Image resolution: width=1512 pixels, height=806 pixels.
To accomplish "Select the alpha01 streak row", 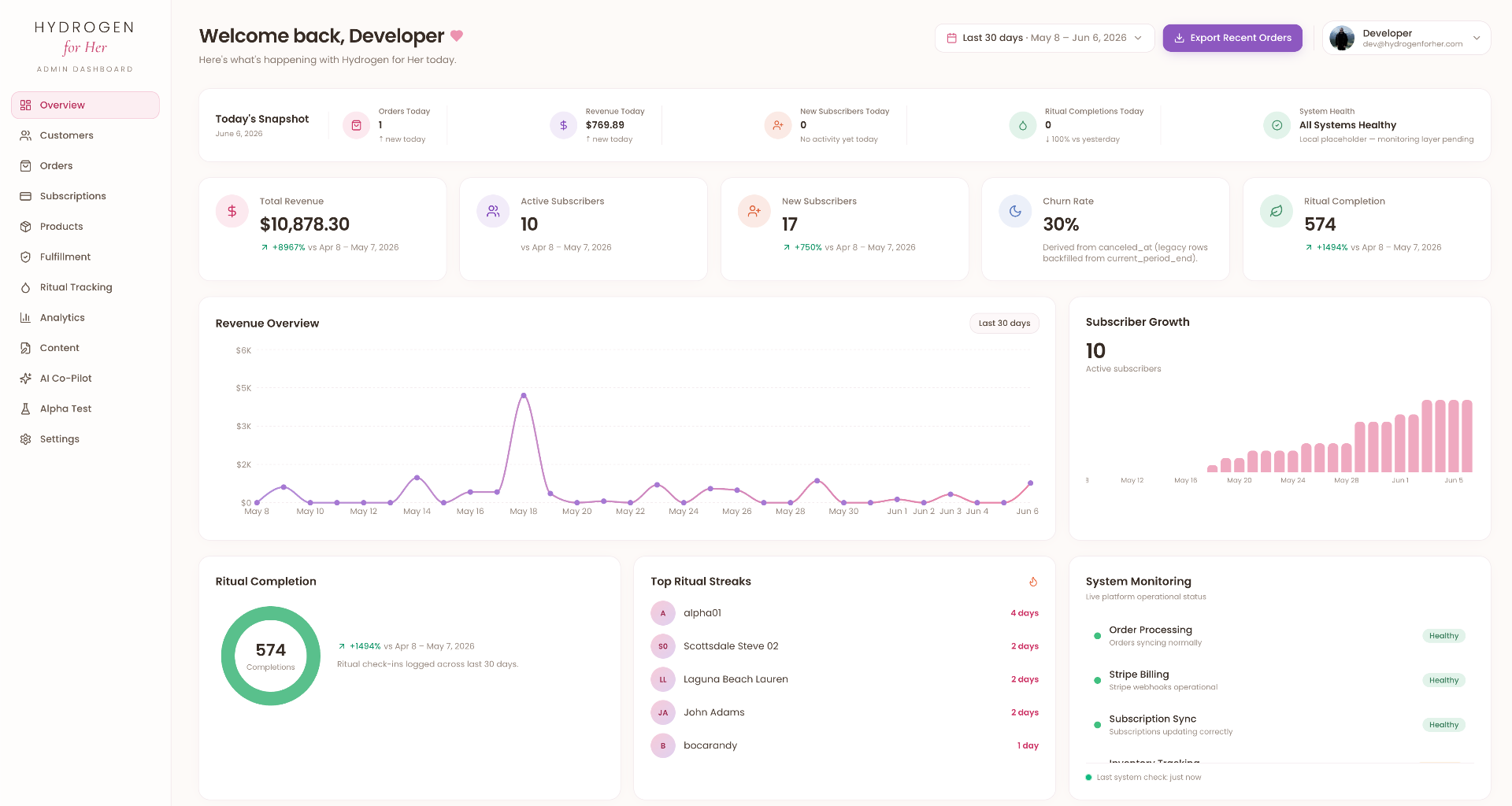I will 844,613.
